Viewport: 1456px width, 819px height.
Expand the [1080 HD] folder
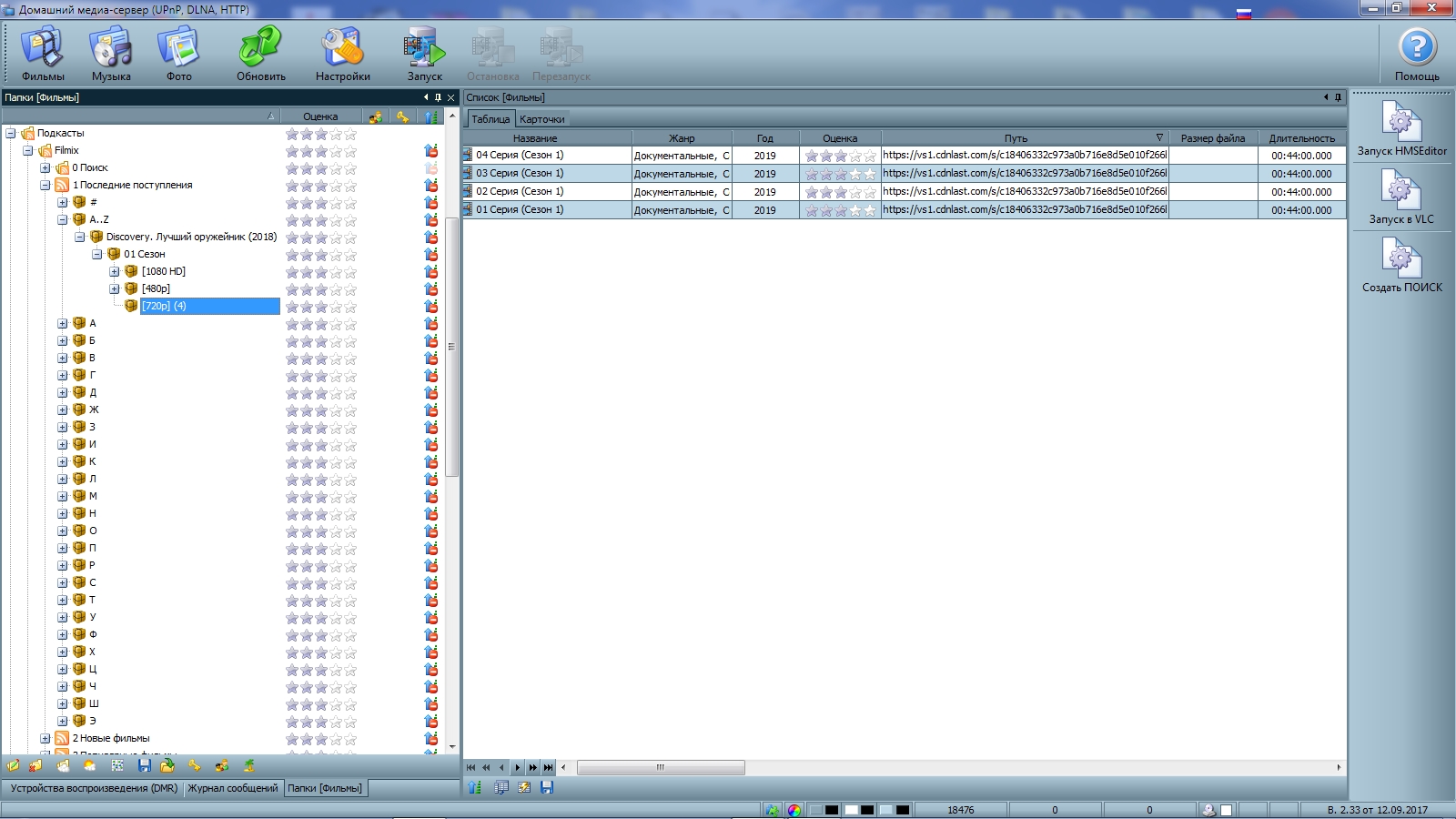tap(115, 271)
